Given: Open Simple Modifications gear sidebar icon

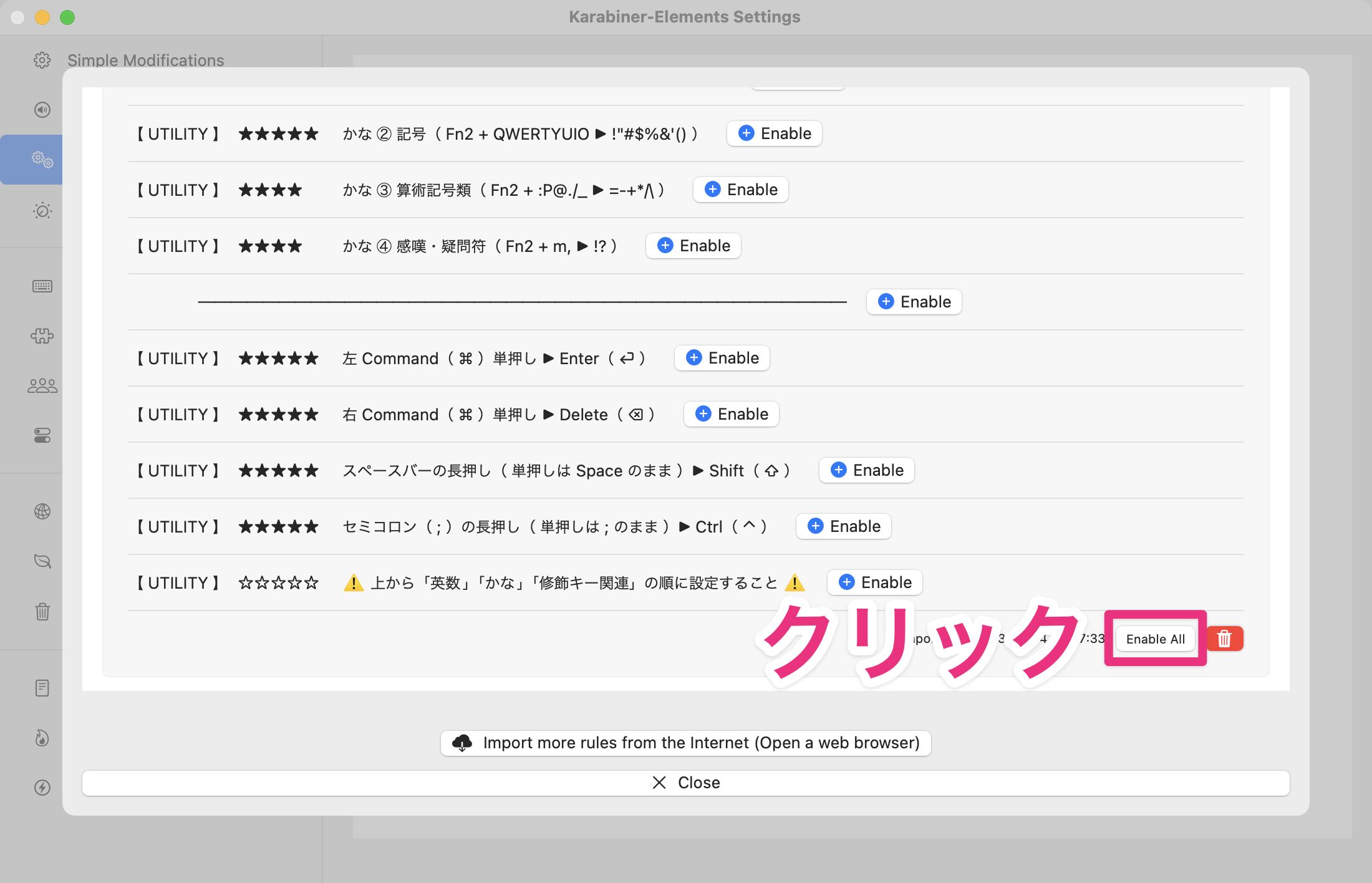Looking at the screenshot, I should 42,60.
